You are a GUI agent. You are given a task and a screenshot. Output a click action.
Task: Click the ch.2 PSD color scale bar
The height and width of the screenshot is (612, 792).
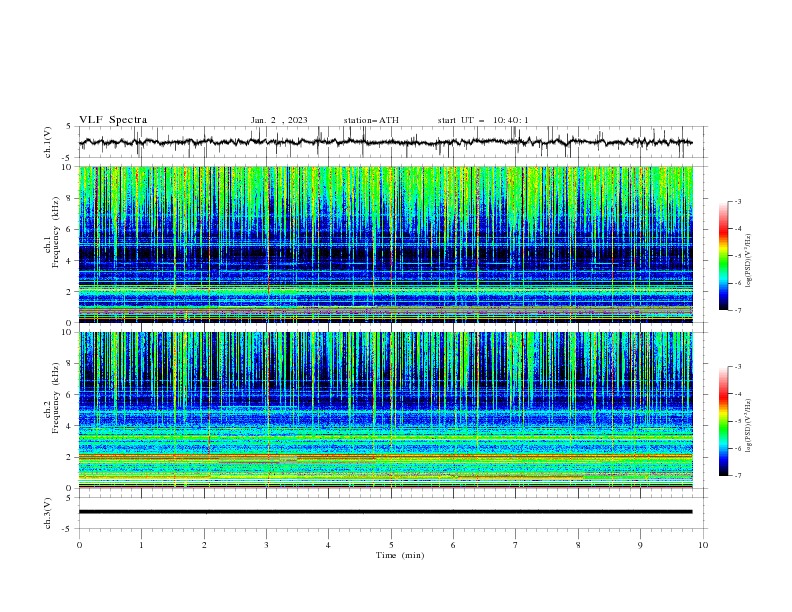(x=723, y=421)
